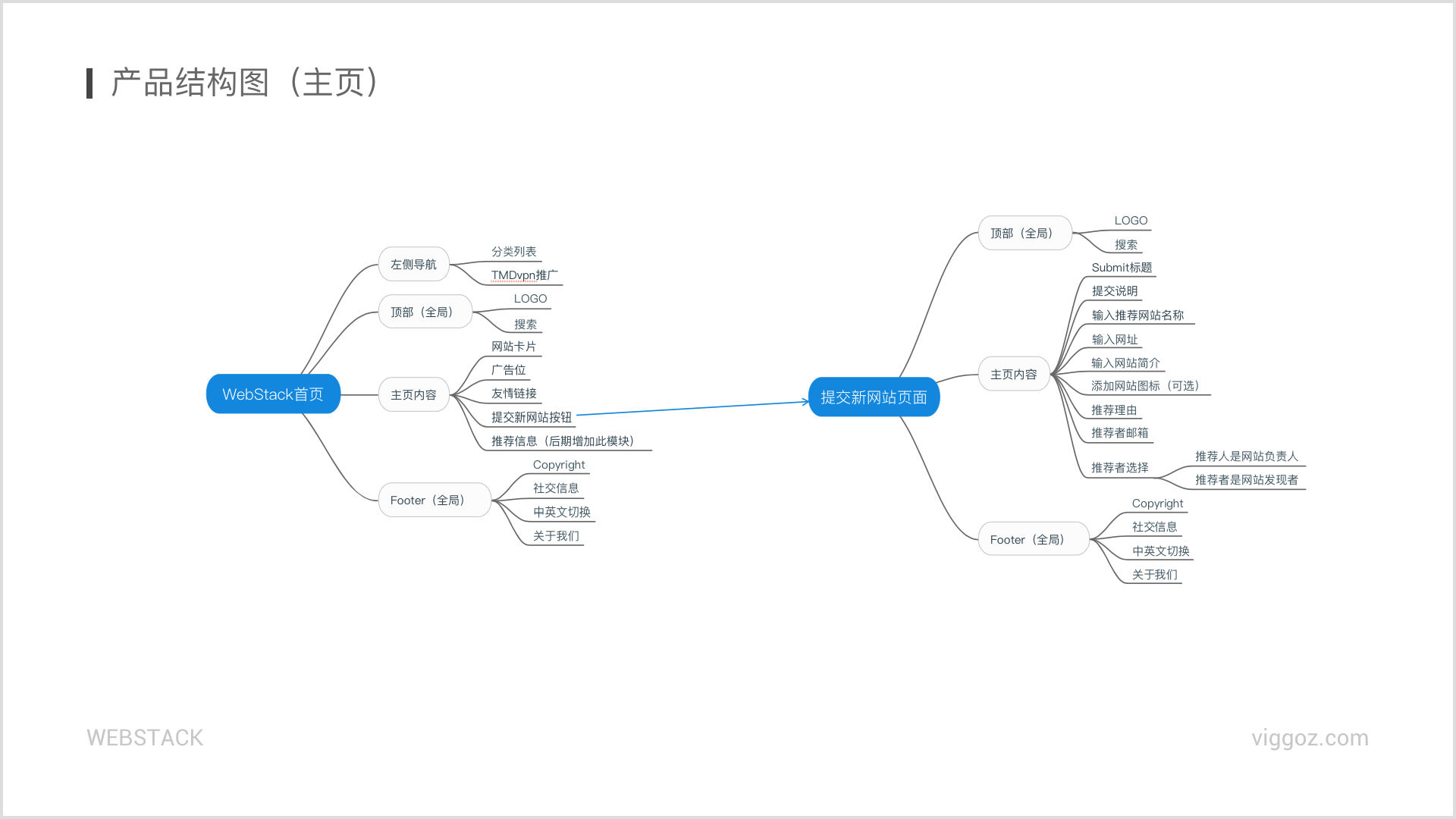Click the Submit标题 leaf node

(x=1122, y=268)
